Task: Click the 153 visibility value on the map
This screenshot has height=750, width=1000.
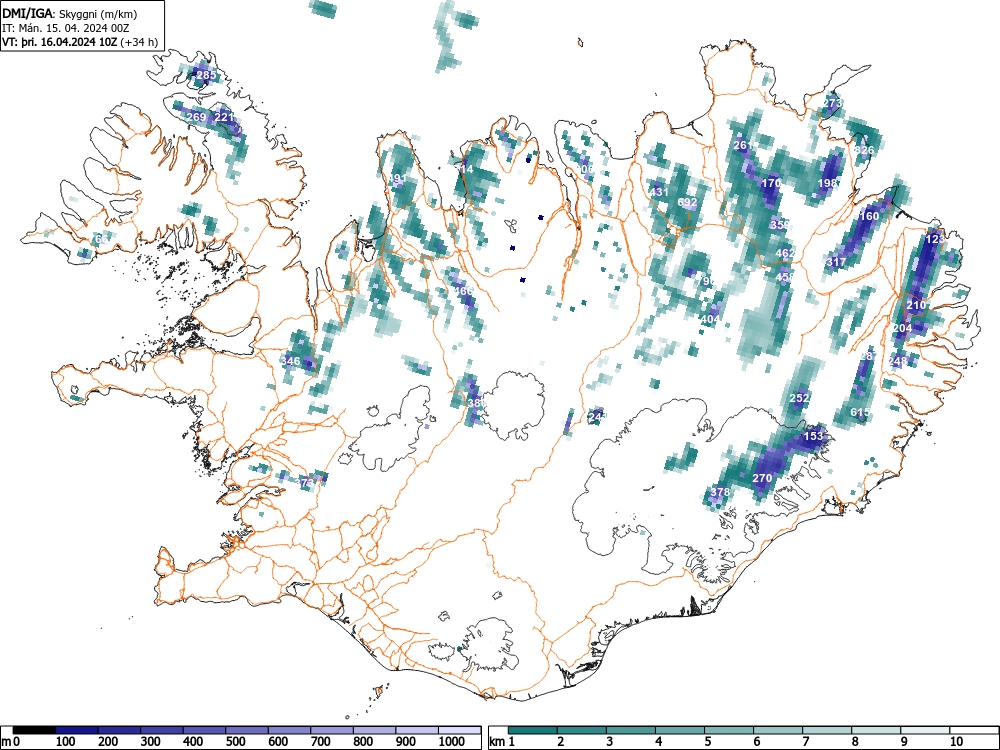Action: [x=813, y=436]
